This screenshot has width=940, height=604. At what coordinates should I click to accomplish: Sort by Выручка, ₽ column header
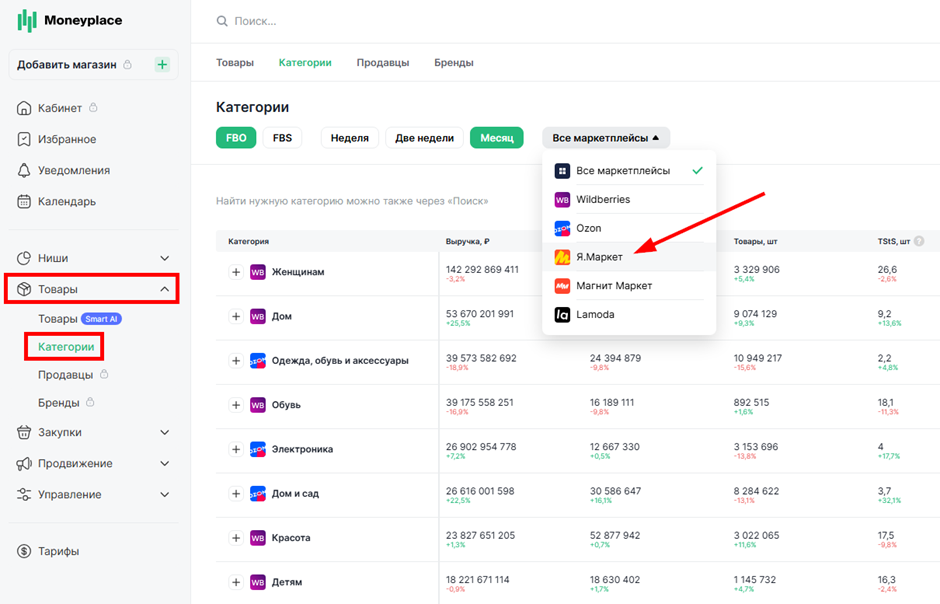pyautogui.click(x=468, y=241)
